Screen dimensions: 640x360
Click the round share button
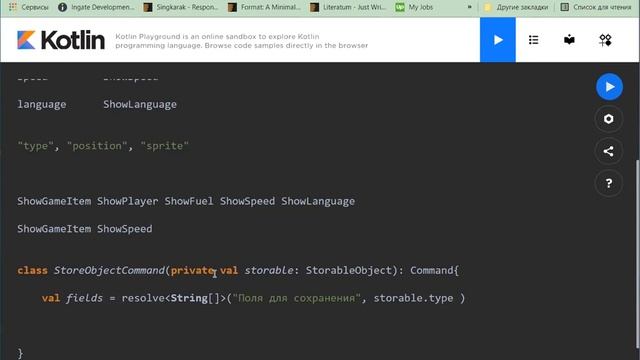[609, 151]
